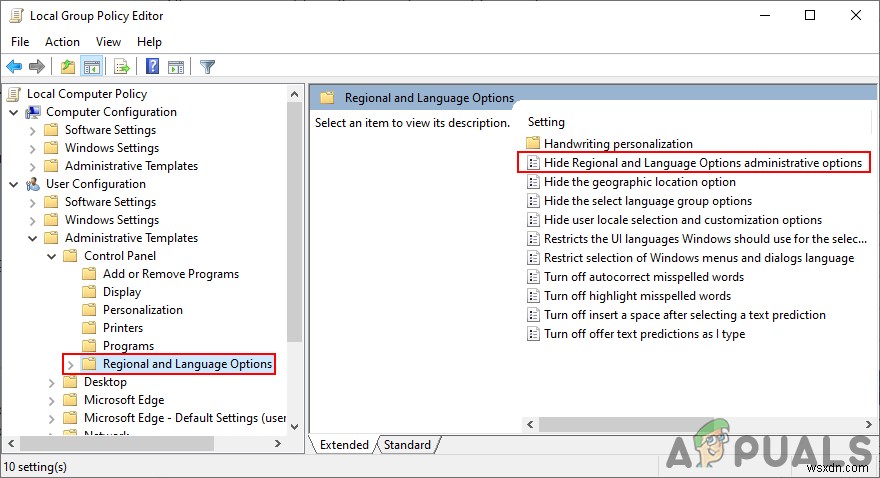This screenshot has height=478, width=880.
Task: Click the Forward arrow toolbar icon
Action: pos(37,67)
